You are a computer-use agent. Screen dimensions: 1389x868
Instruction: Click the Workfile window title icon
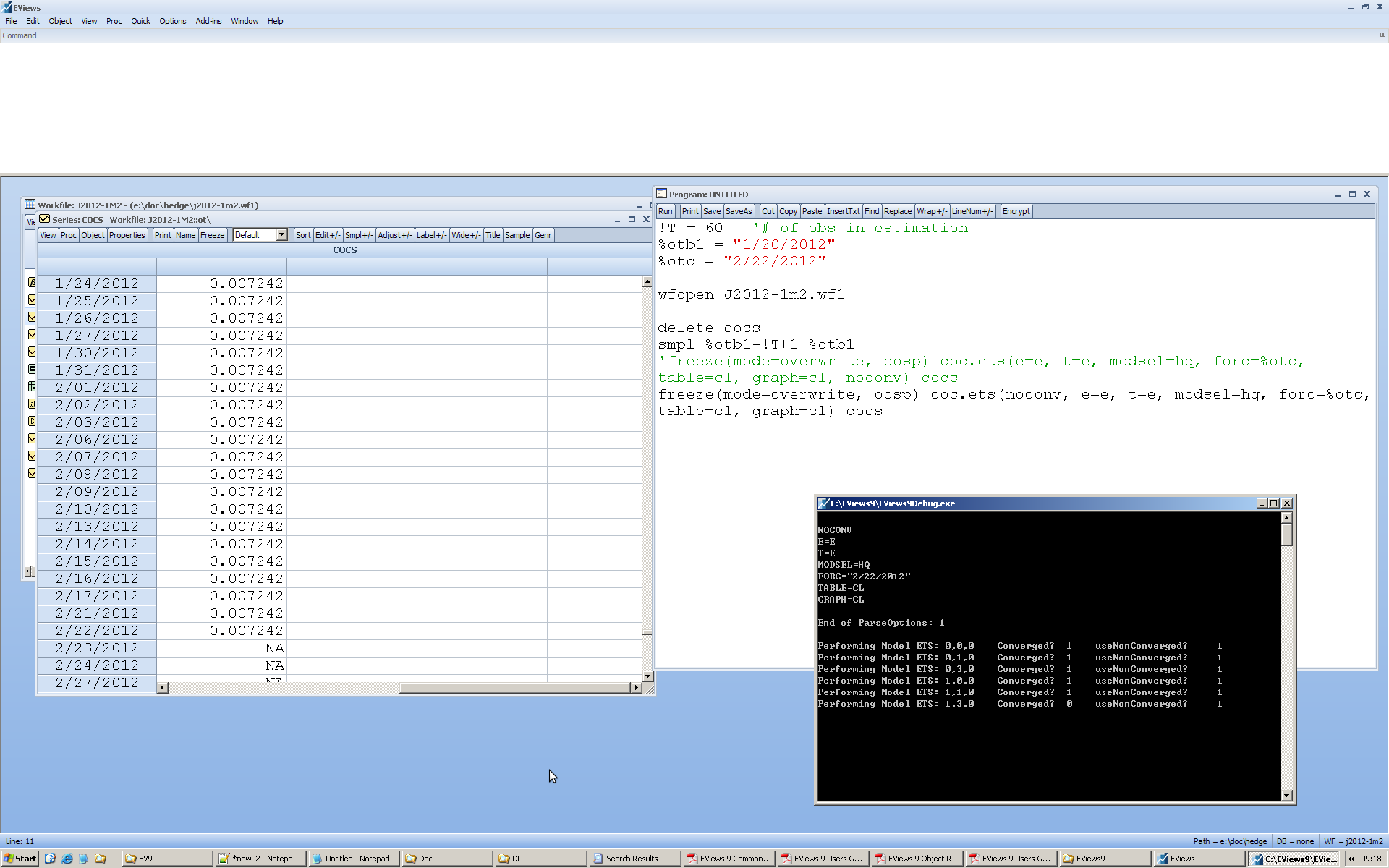30,205
